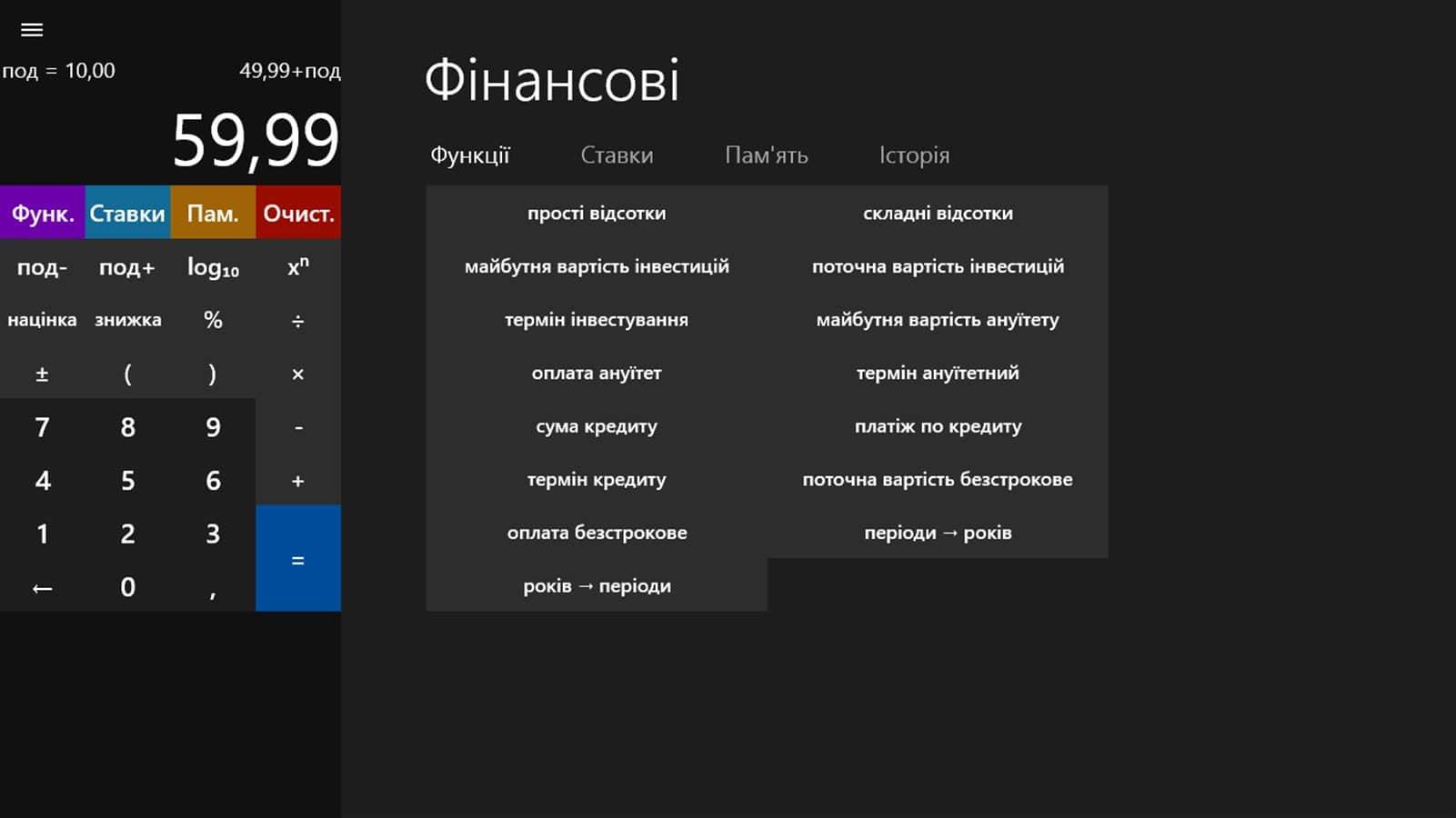This screenshot has height=818, width=1456.
Task: Switch to the Ставки tab
Action: pos(617,155)
